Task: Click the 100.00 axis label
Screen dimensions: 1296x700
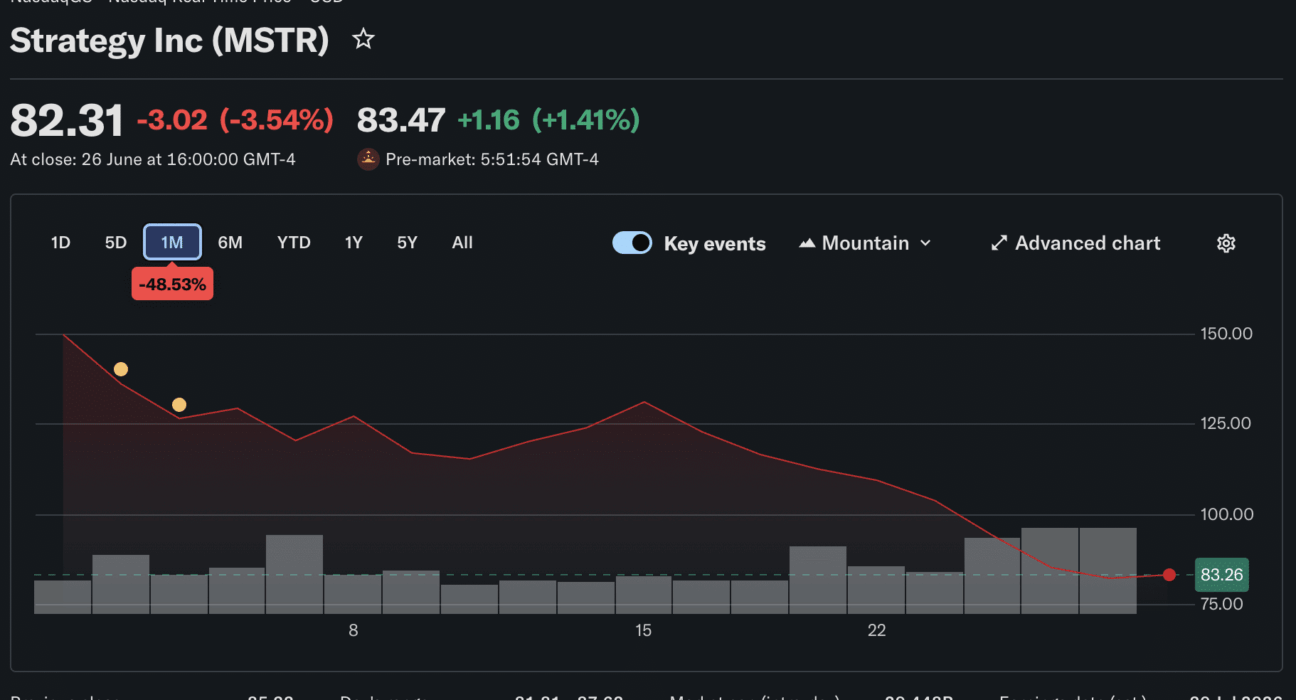Action: click(1226, 514)
